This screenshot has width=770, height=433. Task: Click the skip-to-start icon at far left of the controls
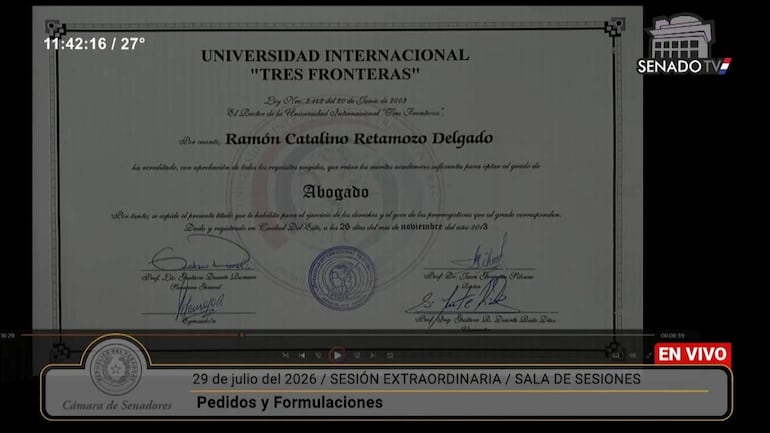(285, 355)
